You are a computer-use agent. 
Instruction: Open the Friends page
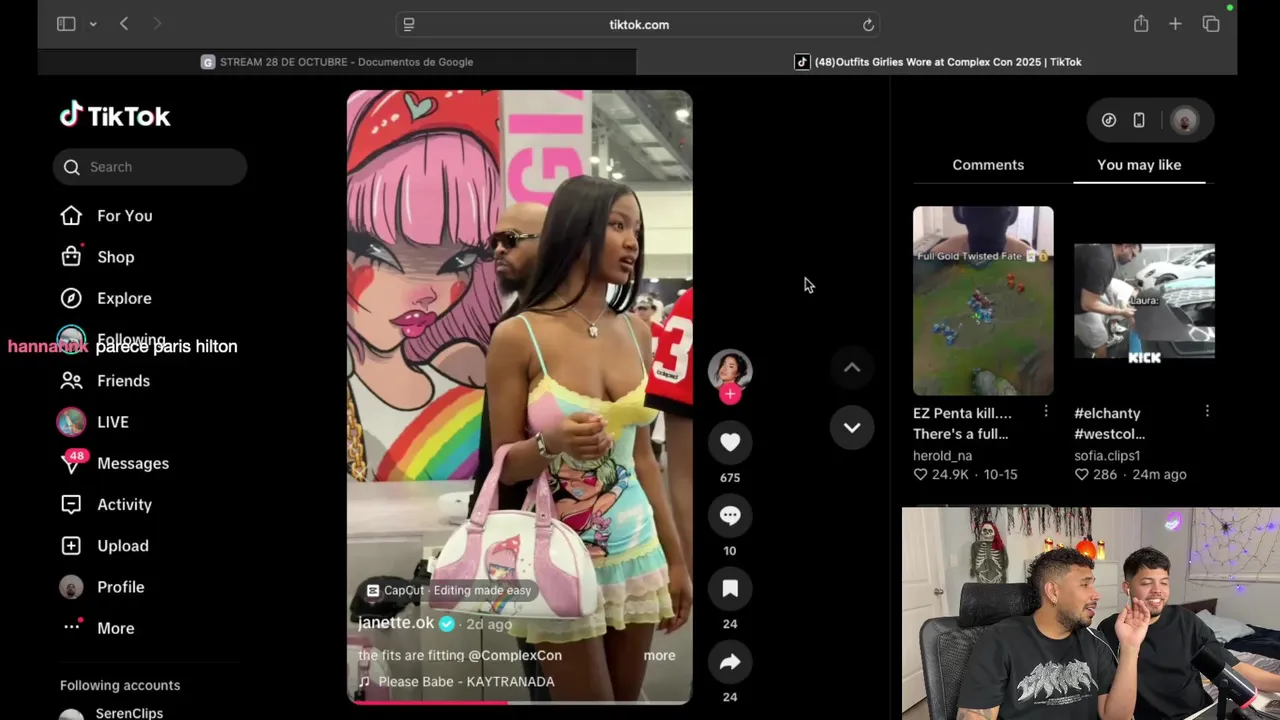123,381
